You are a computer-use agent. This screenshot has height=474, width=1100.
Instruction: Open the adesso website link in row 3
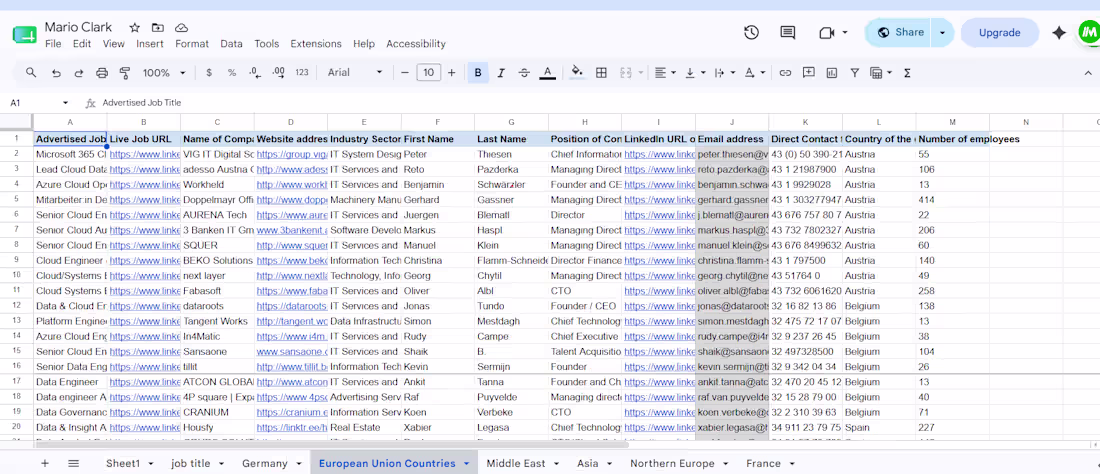pos(291,170)
